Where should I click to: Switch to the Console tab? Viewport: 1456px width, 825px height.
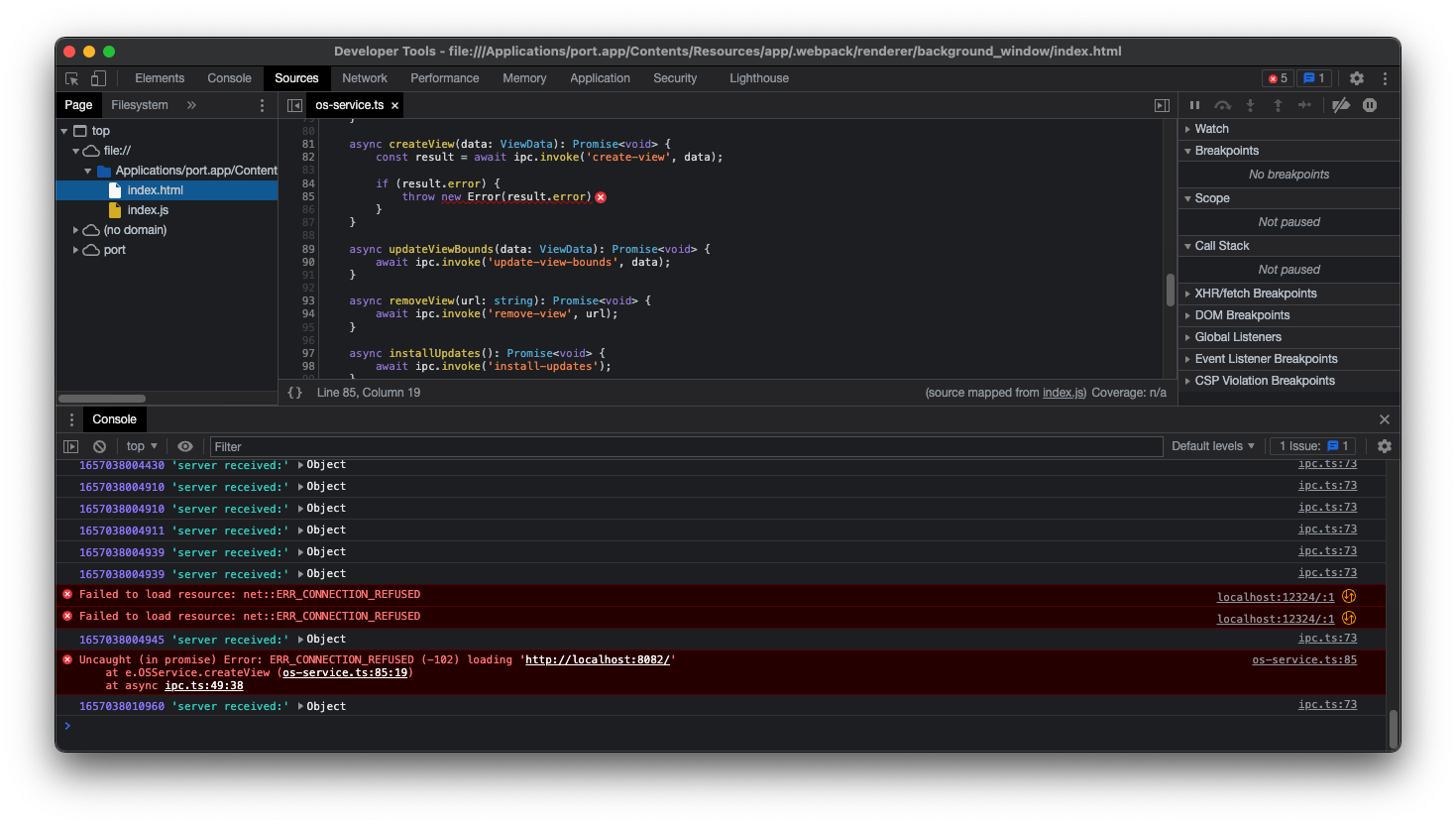(x=229, y=78)
